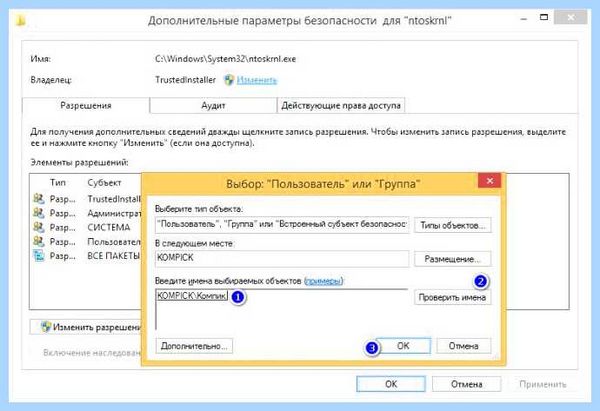This screenshot has height=411, width=600.
Task: Maximize the security settings window
Action: (x=544, y=18)
